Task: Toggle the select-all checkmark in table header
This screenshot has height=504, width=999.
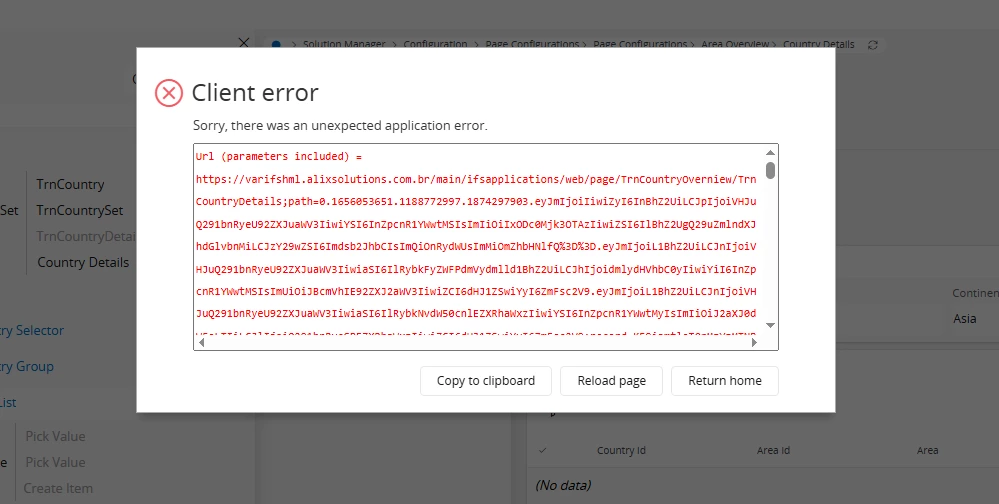Action: (543, 450)
